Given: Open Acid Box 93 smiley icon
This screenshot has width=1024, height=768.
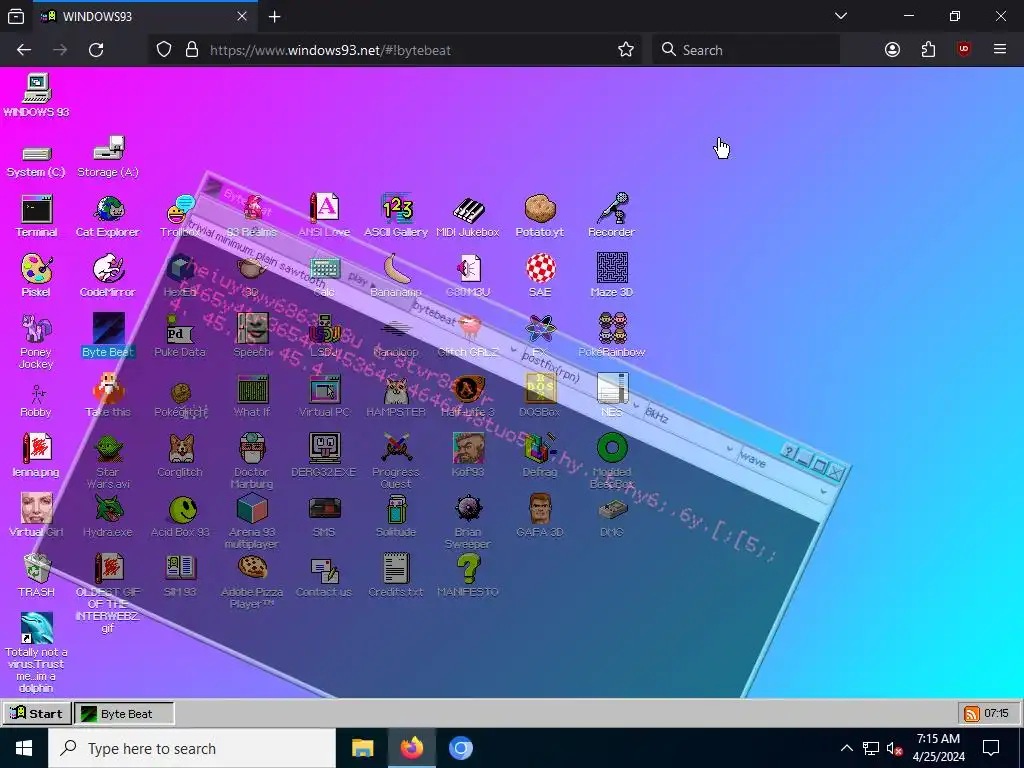Looking at the screenshot, I should (x=182, y=509).
